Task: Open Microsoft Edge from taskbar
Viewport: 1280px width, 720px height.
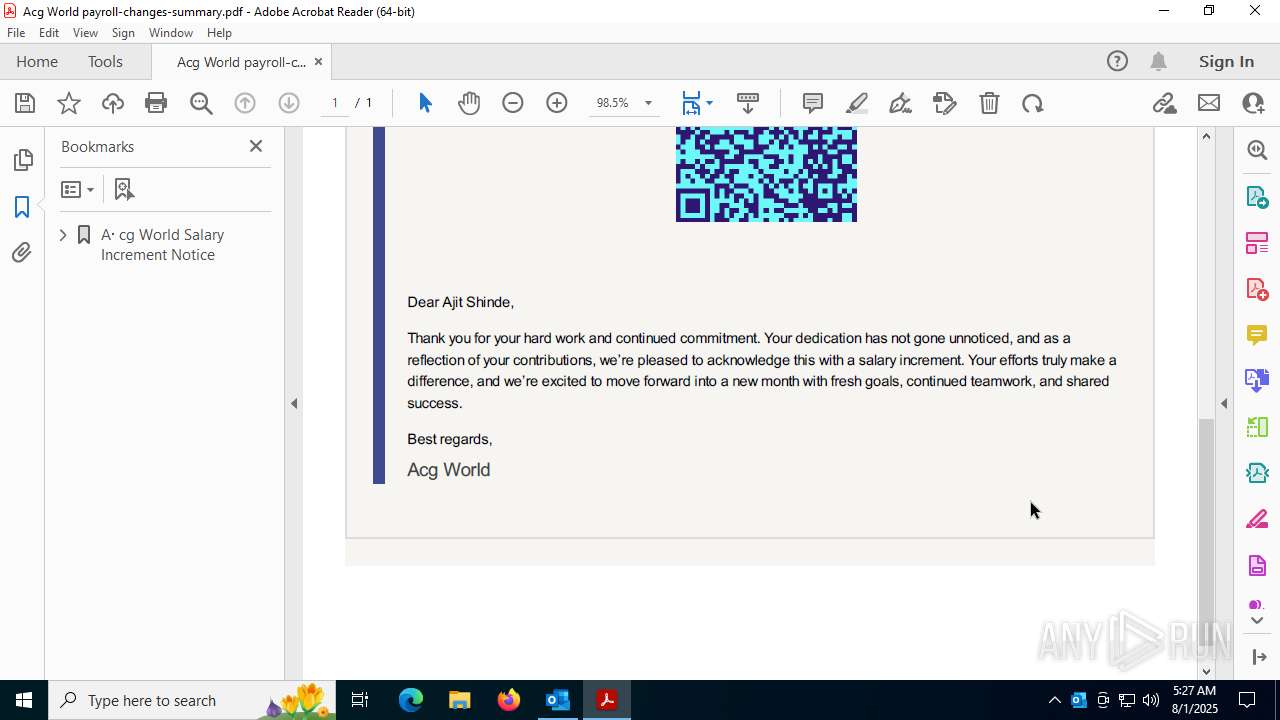Action: pyautogui.click(x=411, y=700)
